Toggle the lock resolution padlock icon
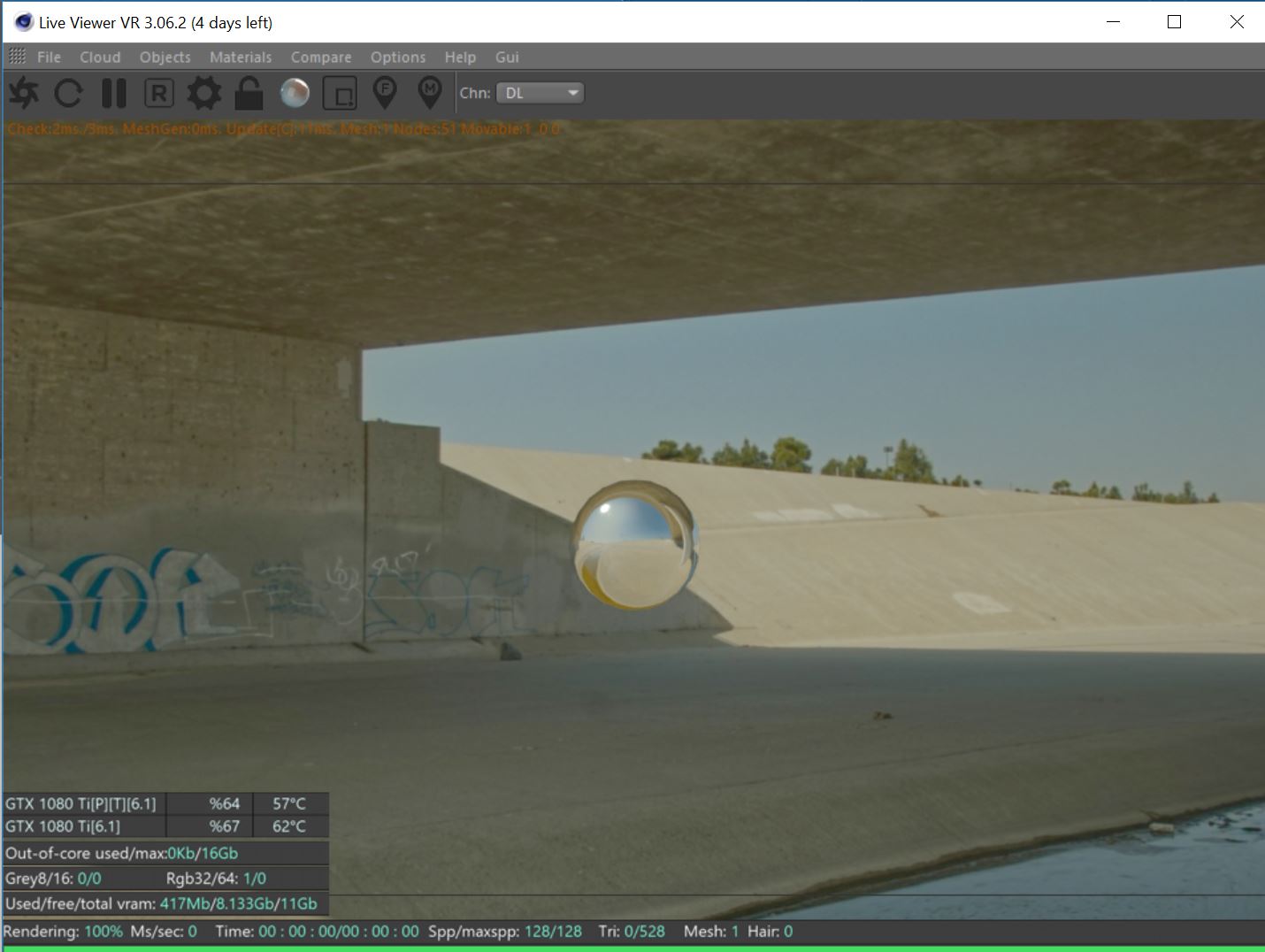This screenshot has width=1265, height=952. tap(249, 93)
